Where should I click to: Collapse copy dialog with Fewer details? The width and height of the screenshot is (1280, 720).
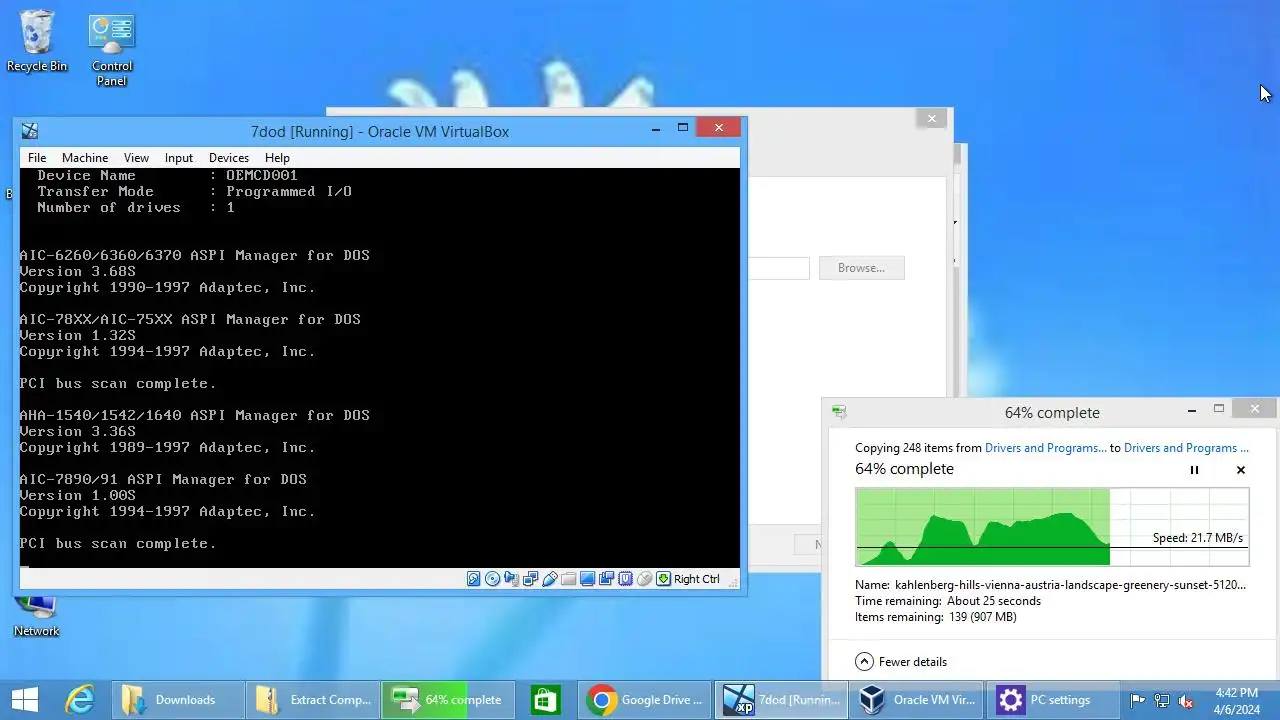(x=902, y=662)
